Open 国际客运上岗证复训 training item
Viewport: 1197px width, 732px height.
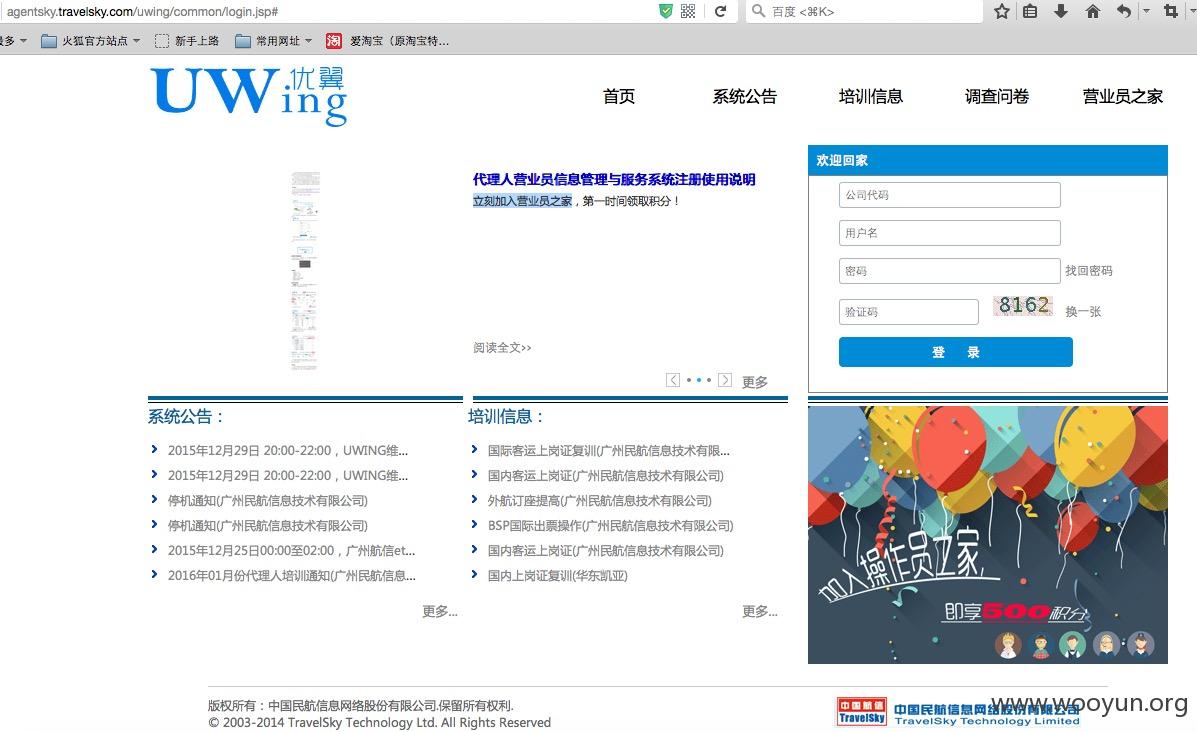[x=608, y=450]
